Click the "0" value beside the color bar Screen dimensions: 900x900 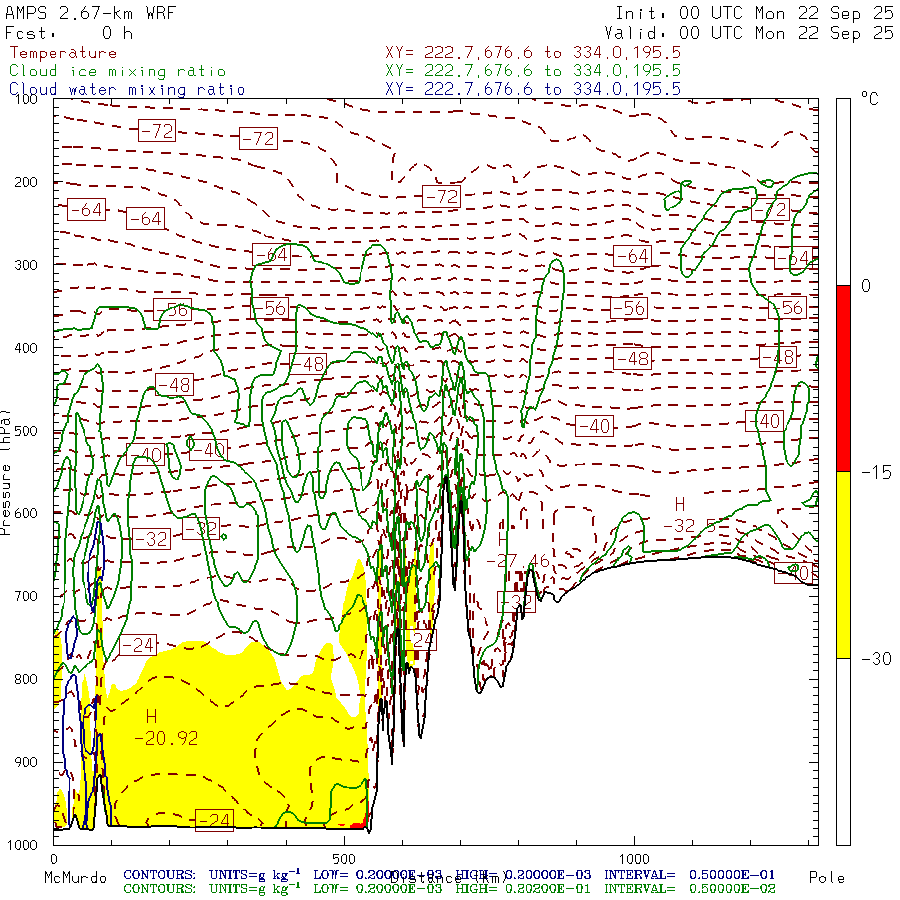[x=866, y=286]
